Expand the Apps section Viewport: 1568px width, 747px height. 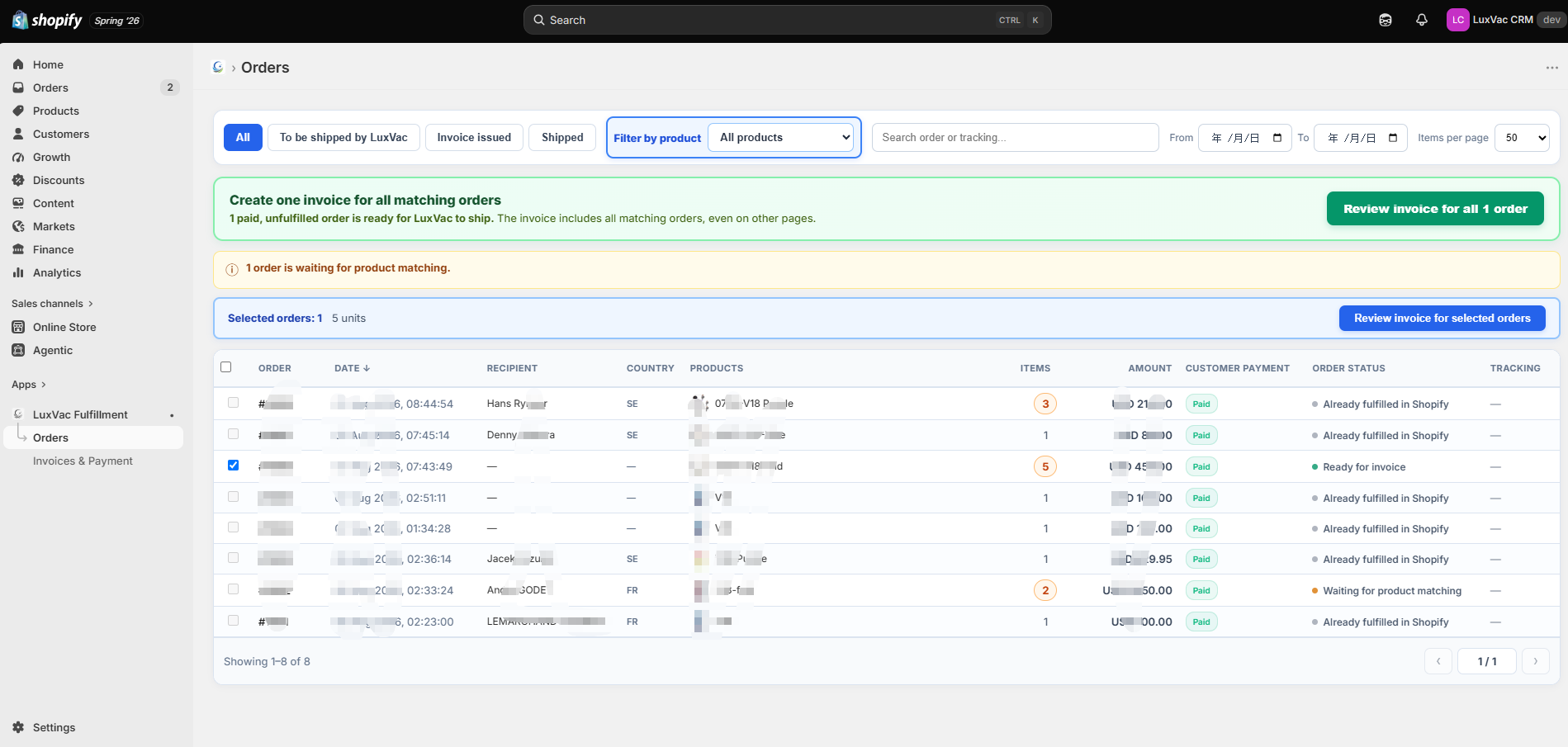pos(29,385)
